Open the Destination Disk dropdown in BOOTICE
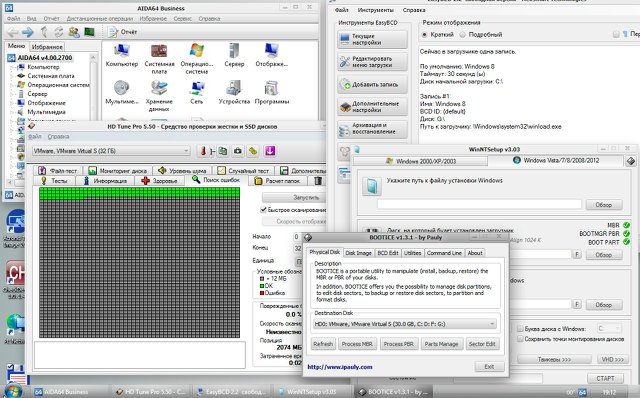Screen dimensions: 640x398 405,324
